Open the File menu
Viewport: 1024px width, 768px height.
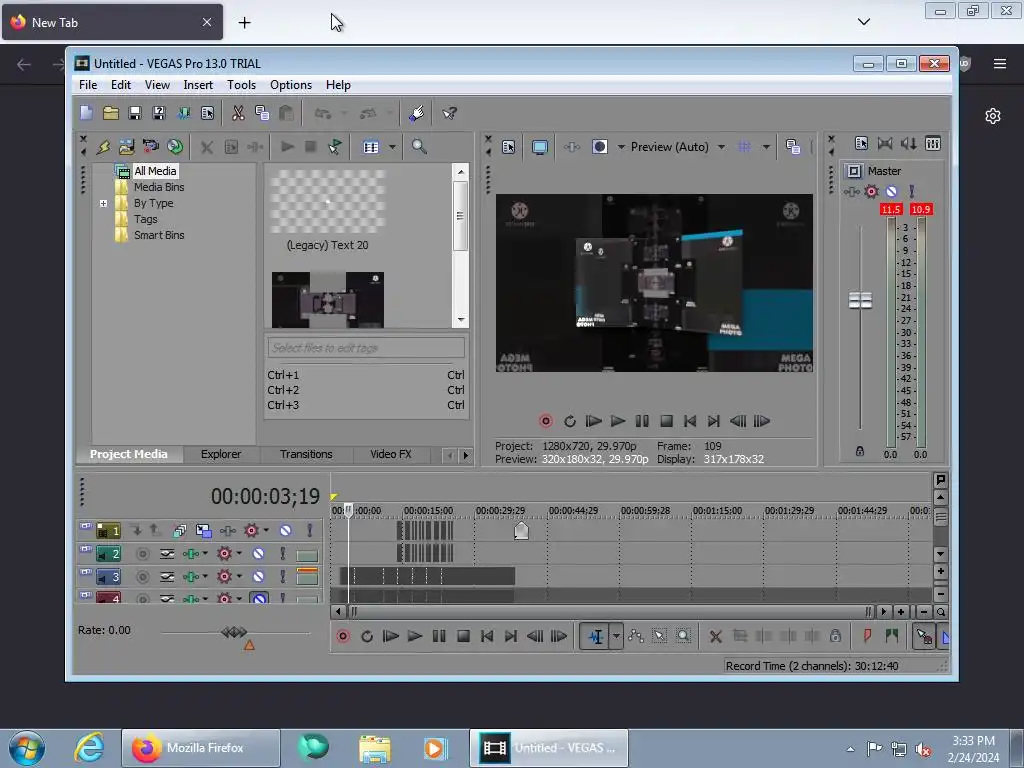pyautogui.click(x=88, y=85)
